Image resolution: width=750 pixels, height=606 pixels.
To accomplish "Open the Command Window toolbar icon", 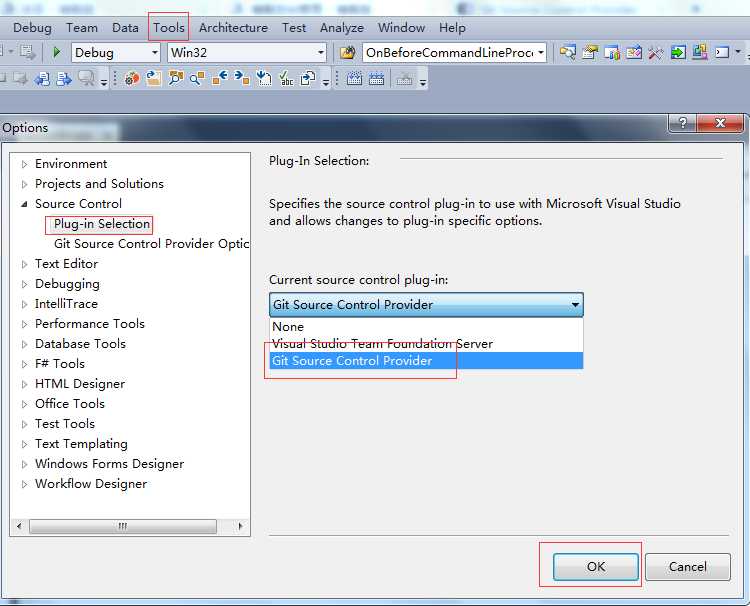I will coord(722,52).
